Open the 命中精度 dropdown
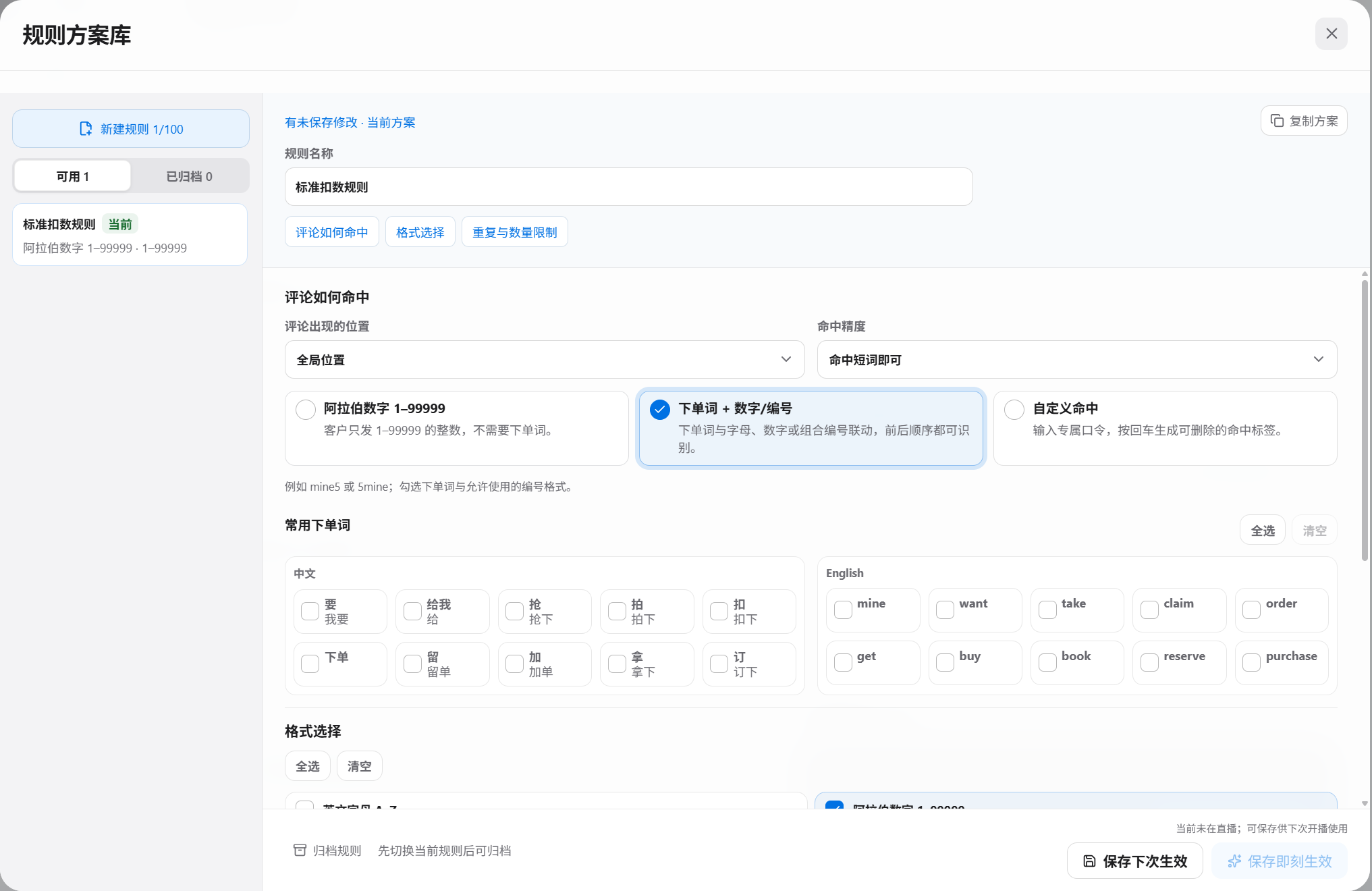This screenshot has width=1372, height=891. tap(1076, 360)
